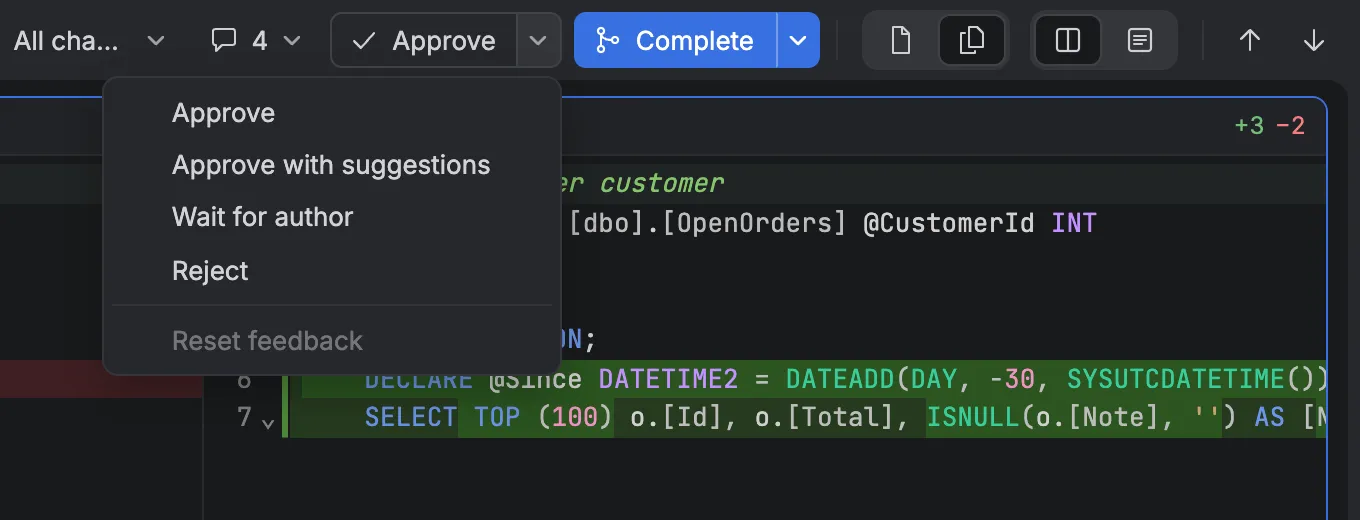This screenshot has height=520, width=1360.
Task: Click the comments bubble icon
Action: tap(225, 41)
